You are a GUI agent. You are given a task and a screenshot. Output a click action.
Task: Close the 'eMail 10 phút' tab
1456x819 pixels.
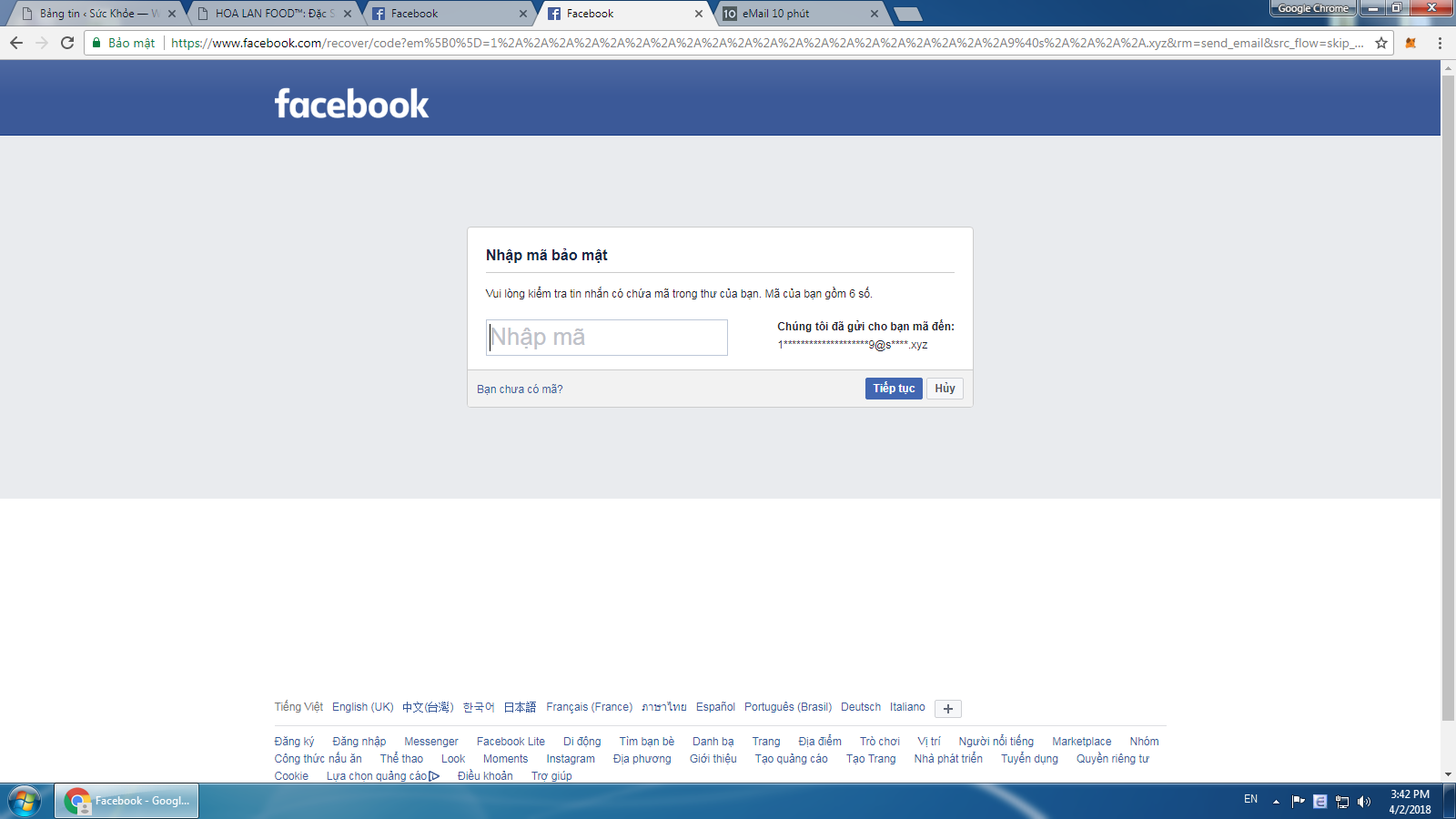click(875, 14)
